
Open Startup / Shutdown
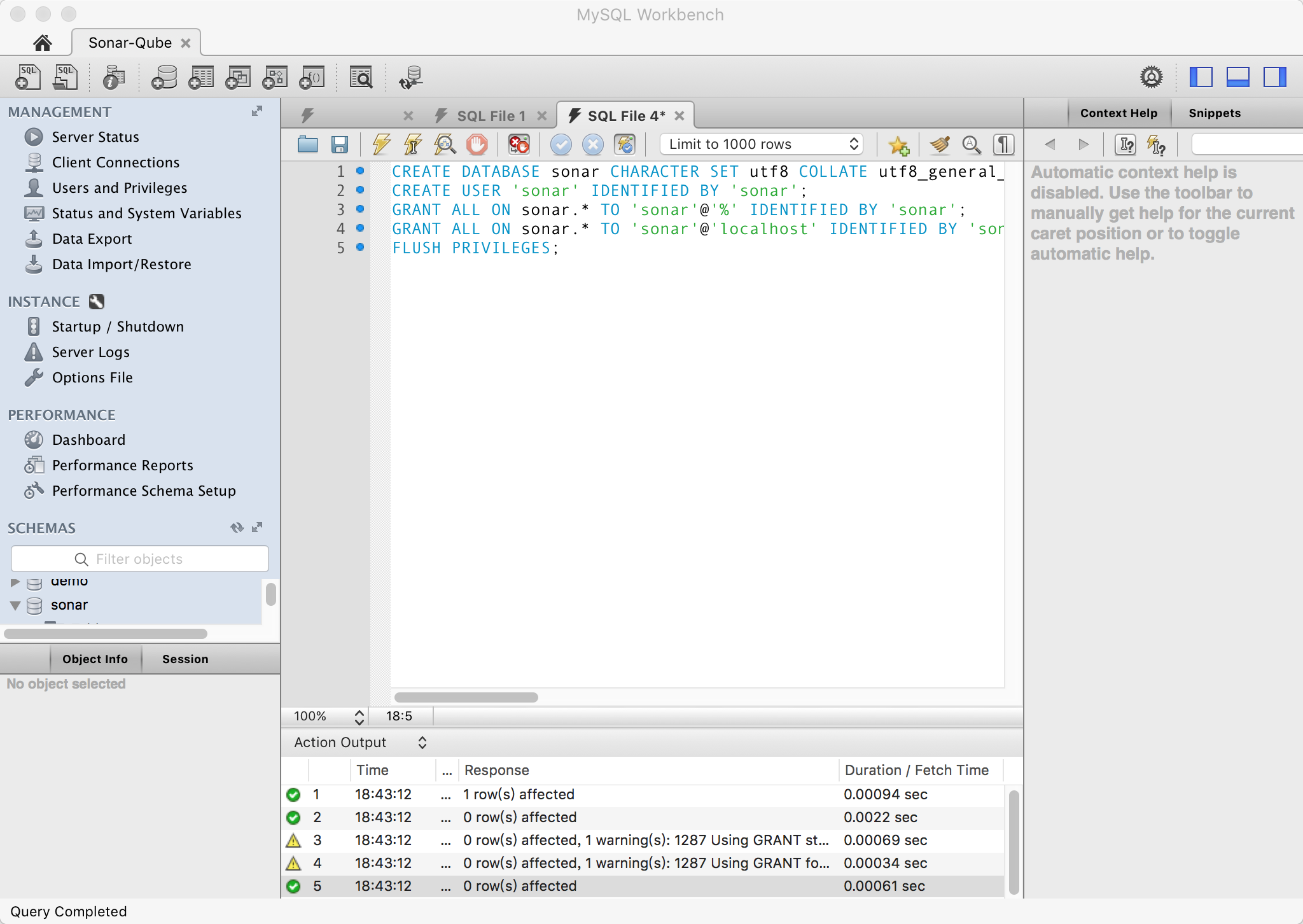[x=118, y=327]
